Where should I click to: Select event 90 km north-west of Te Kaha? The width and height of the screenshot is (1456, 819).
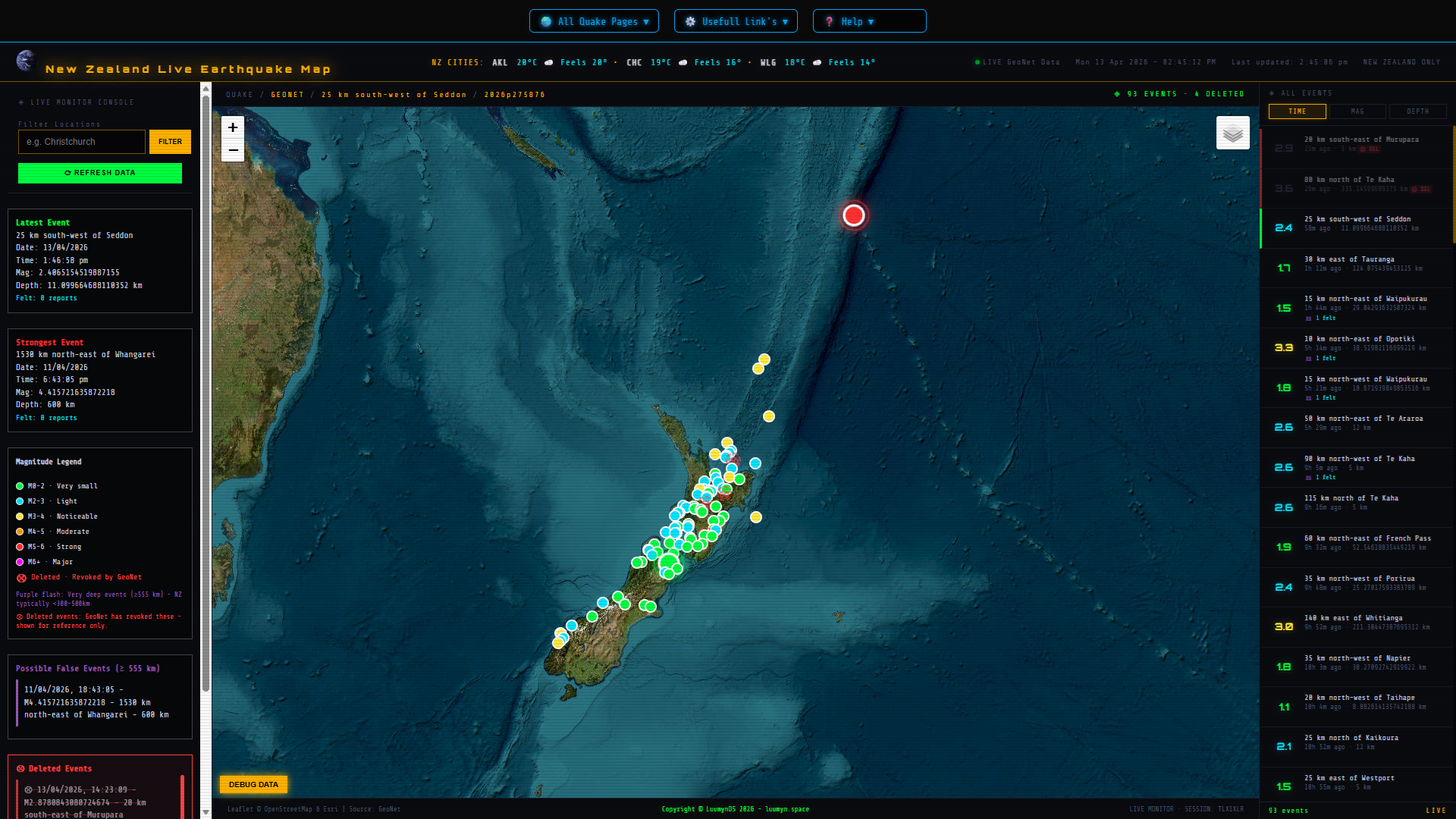pyautogui.click(x=1357, y=467)
